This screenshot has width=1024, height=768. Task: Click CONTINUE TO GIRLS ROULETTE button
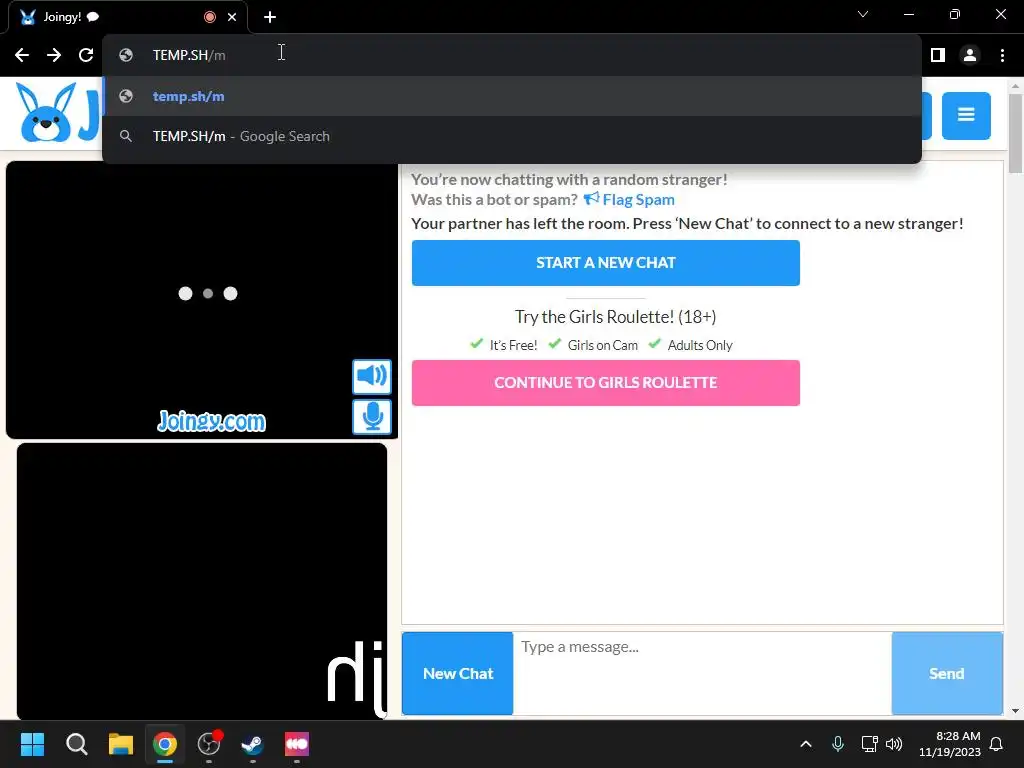tap(605, 383)
